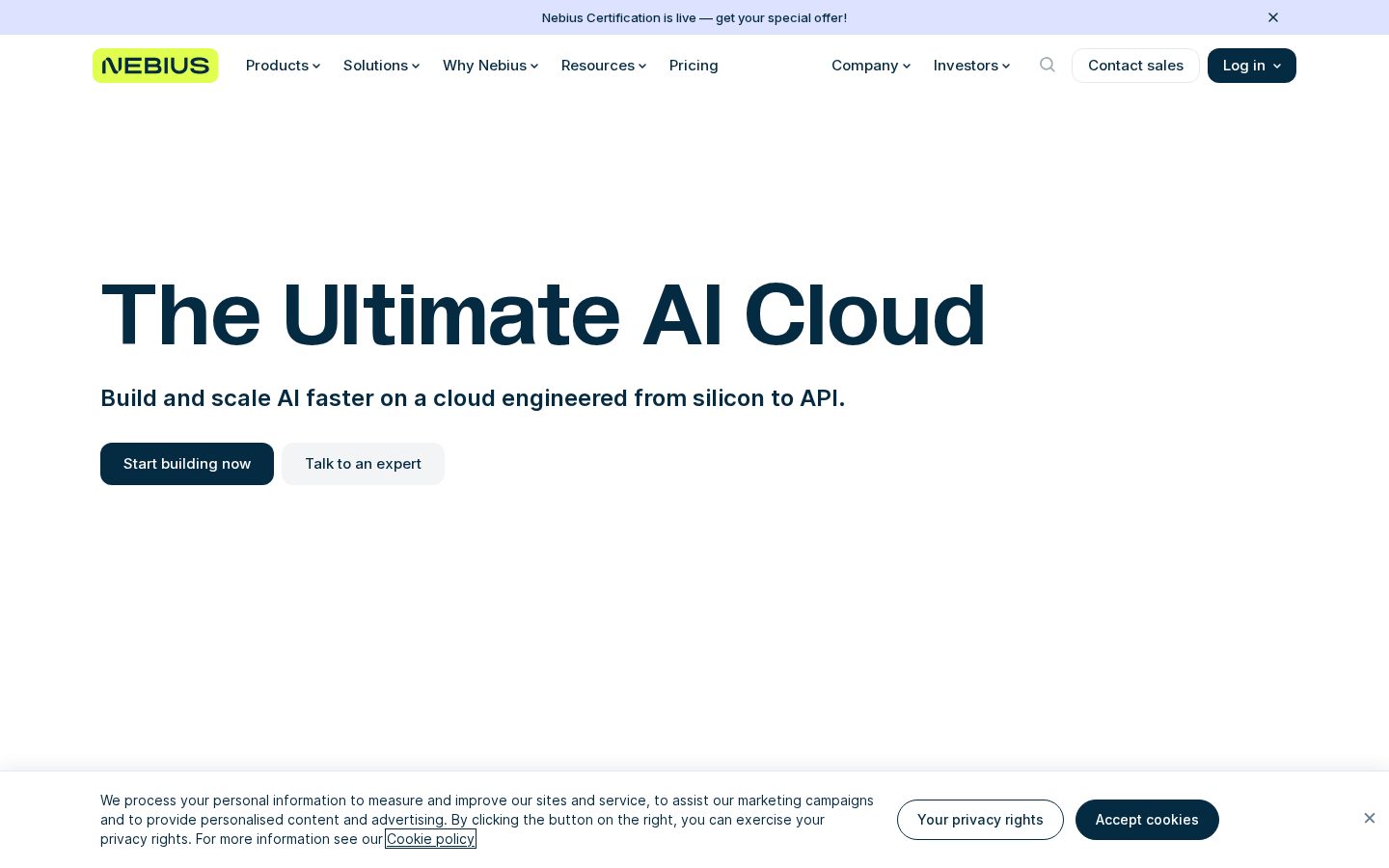Click Talk to an expert
The height and width of the screenshot is (868, 1389).
[363, 464]
